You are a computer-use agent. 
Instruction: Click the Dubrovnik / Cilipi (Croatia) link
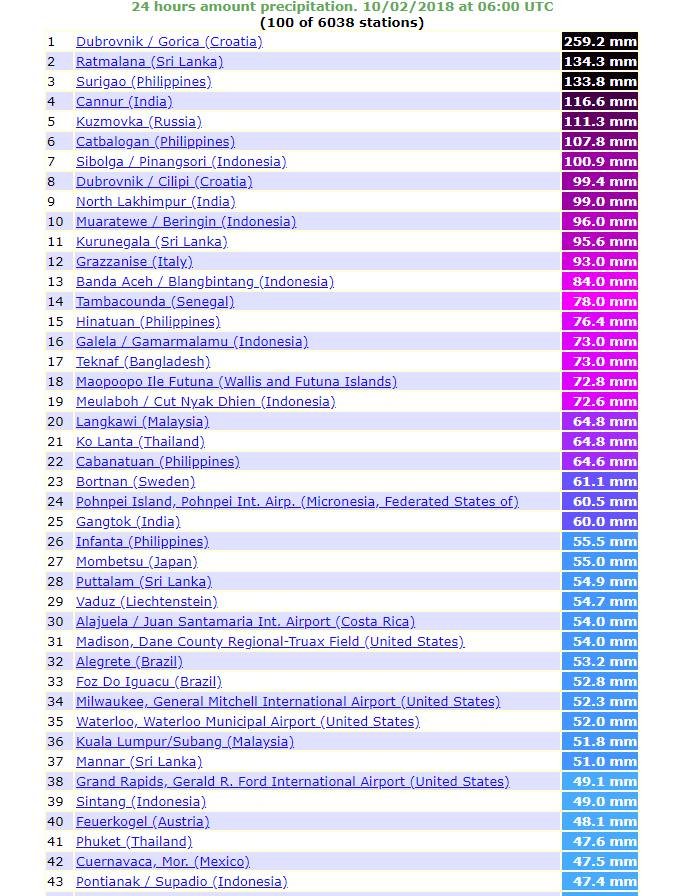[x=164, y=182]
